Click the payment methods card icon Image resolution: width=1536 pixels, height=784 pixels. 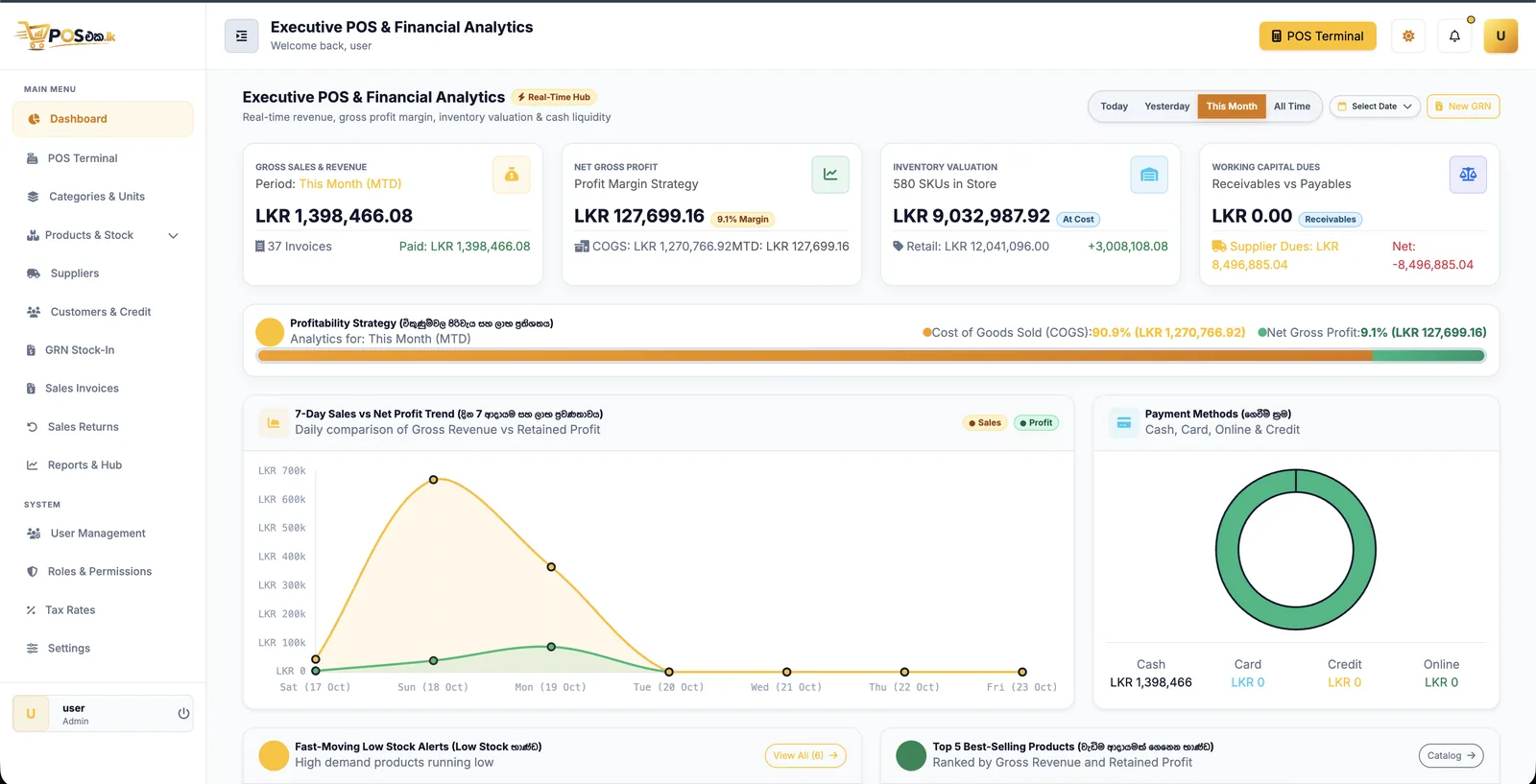tap(1124, 422)
